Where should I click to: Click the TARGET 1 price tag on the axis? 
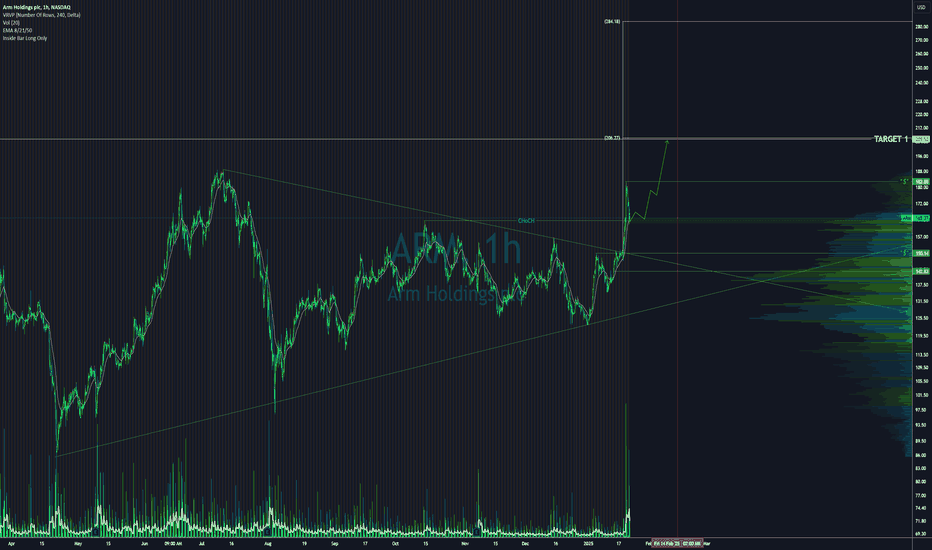pyautogui.click(x=921, y=140)
